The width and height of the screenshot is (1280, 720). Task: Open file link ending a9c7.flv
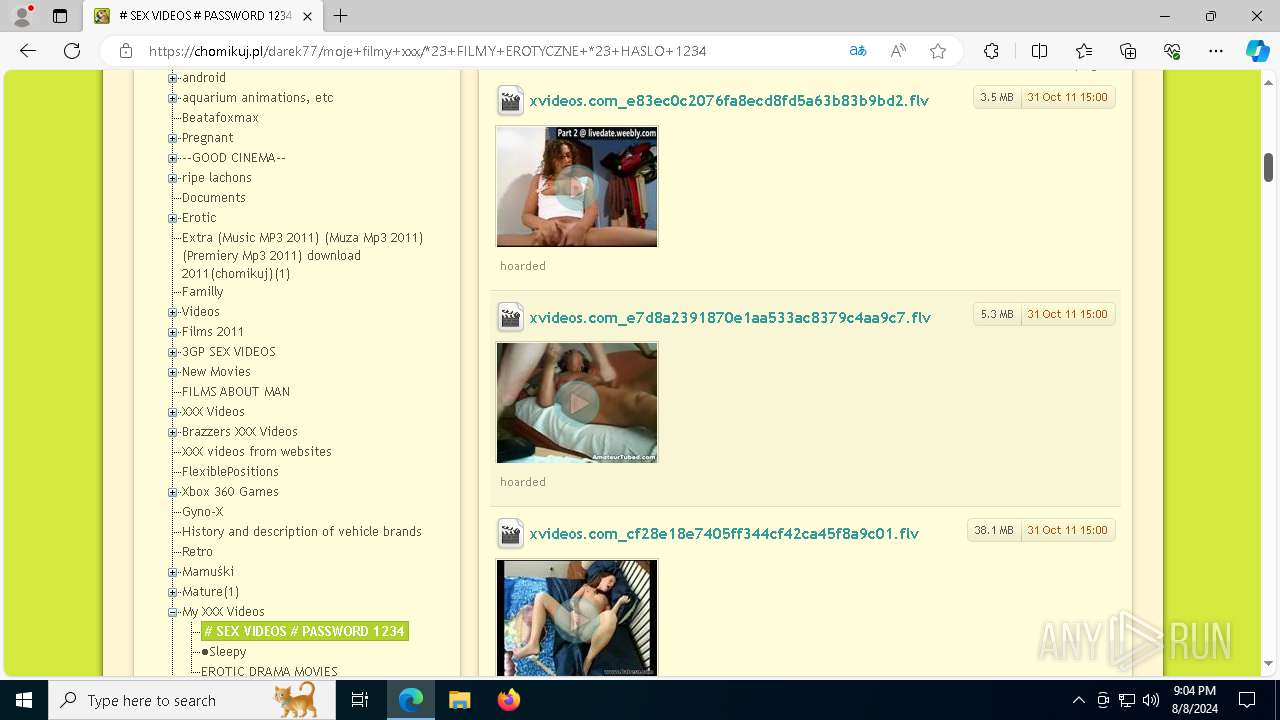tap(730, 318)
